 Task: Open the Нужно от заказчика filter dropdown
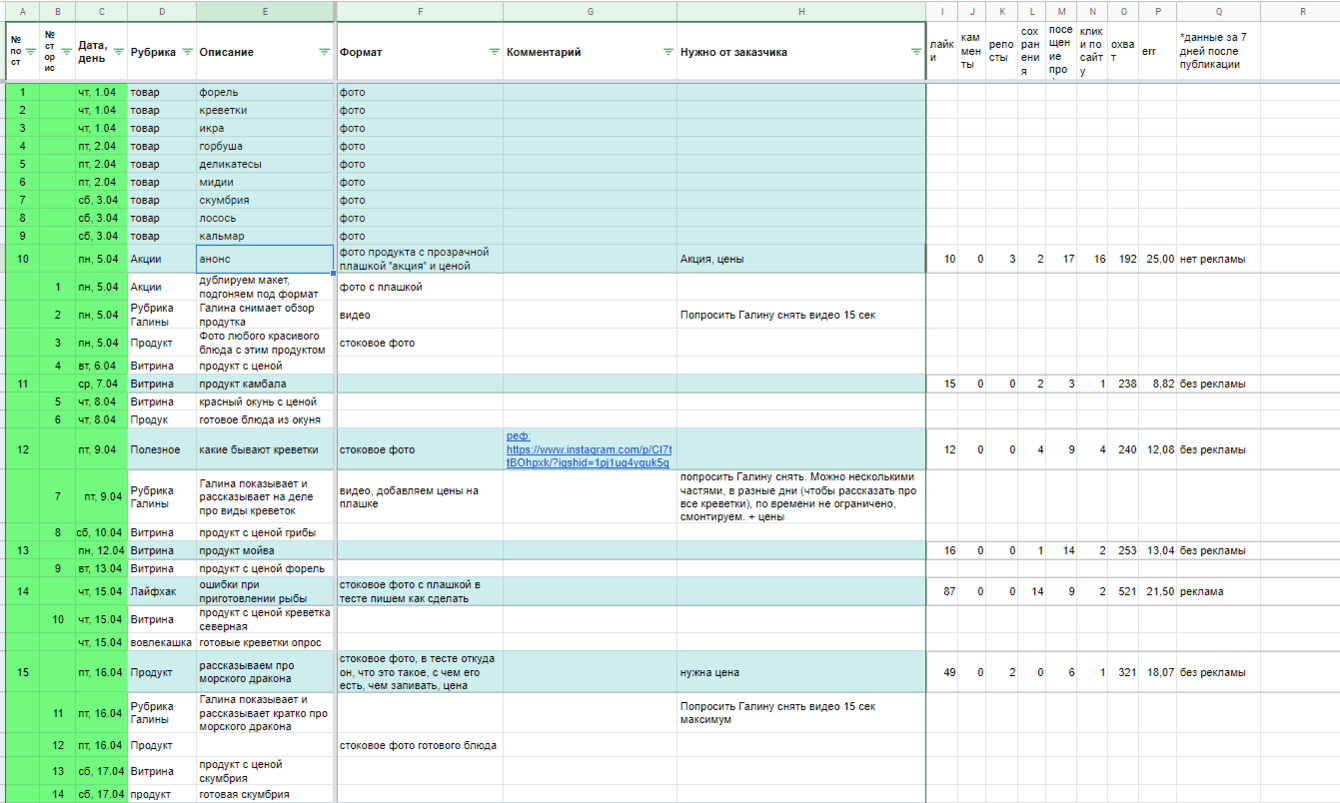click(916, 52)
